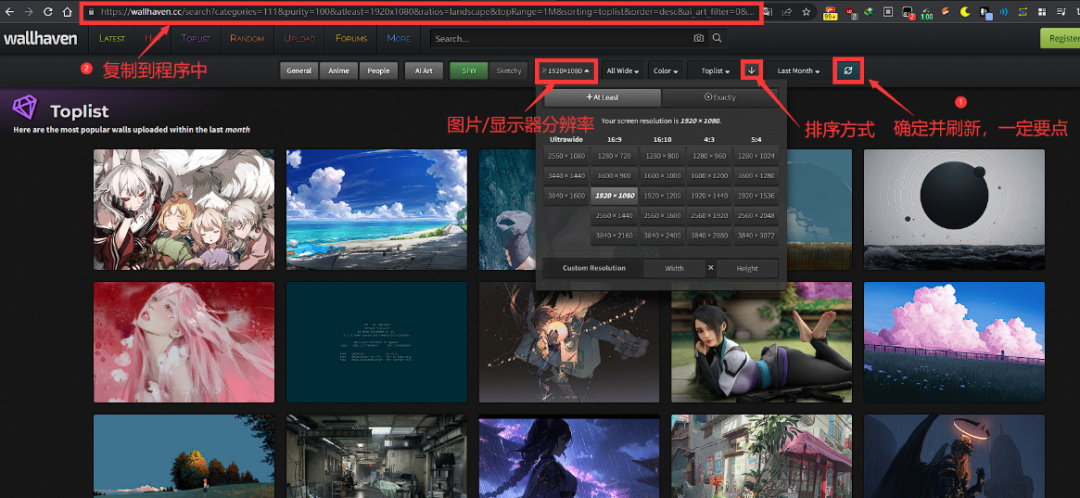Search by image using camera icon
Viewport: 1080px width, 498px height.
tap(698, 39)
